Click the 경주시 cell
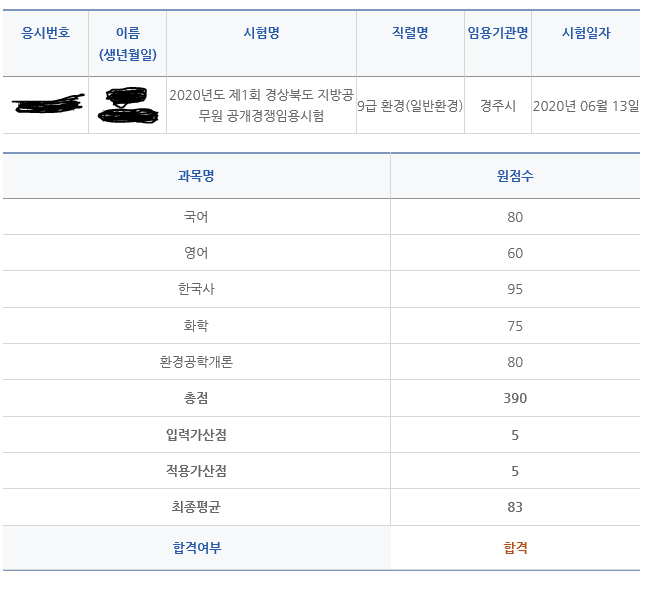The image size is (652, 592). (498, 105)
